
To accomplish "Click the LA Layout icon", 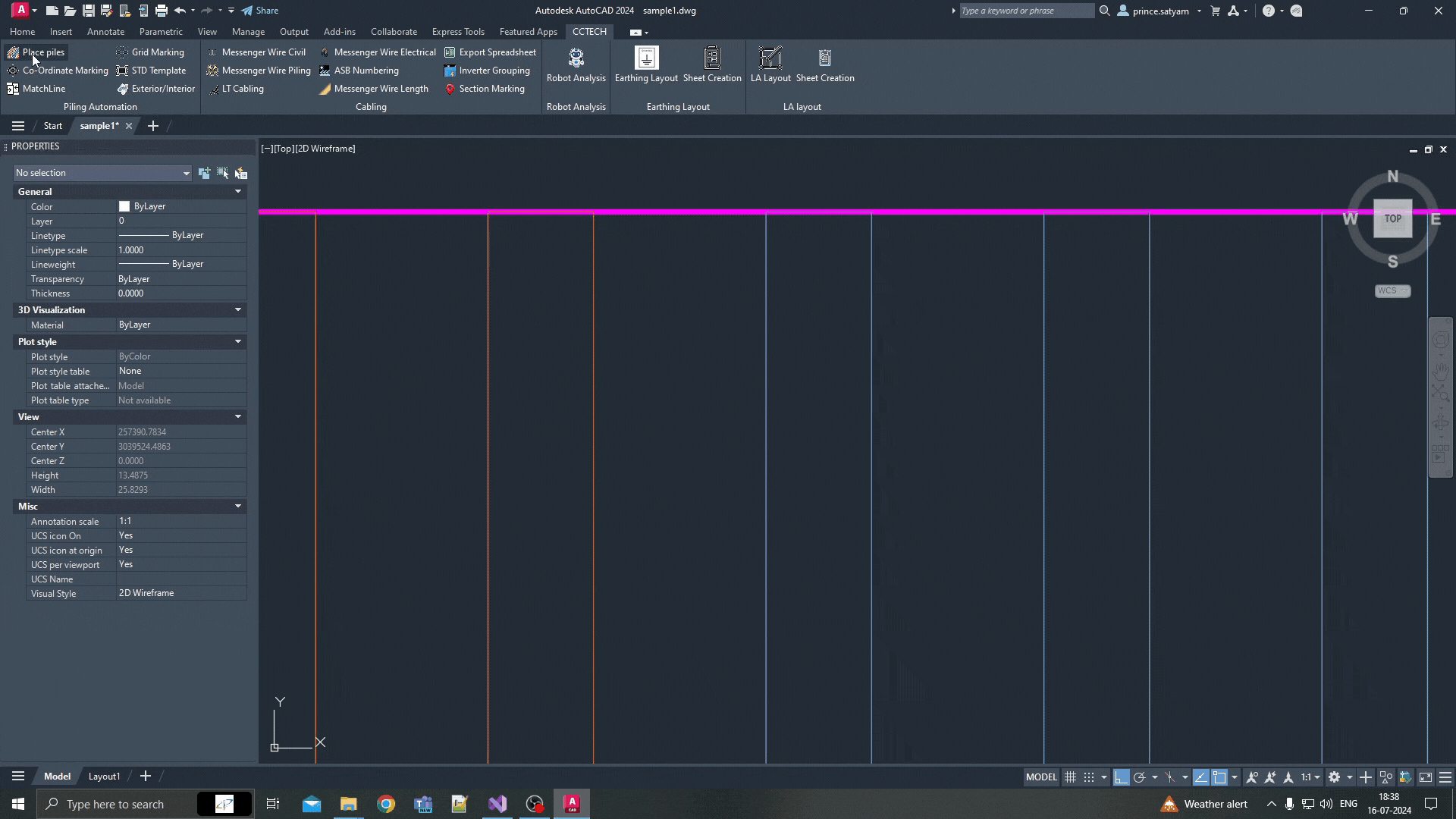I will tap(770, 65).
